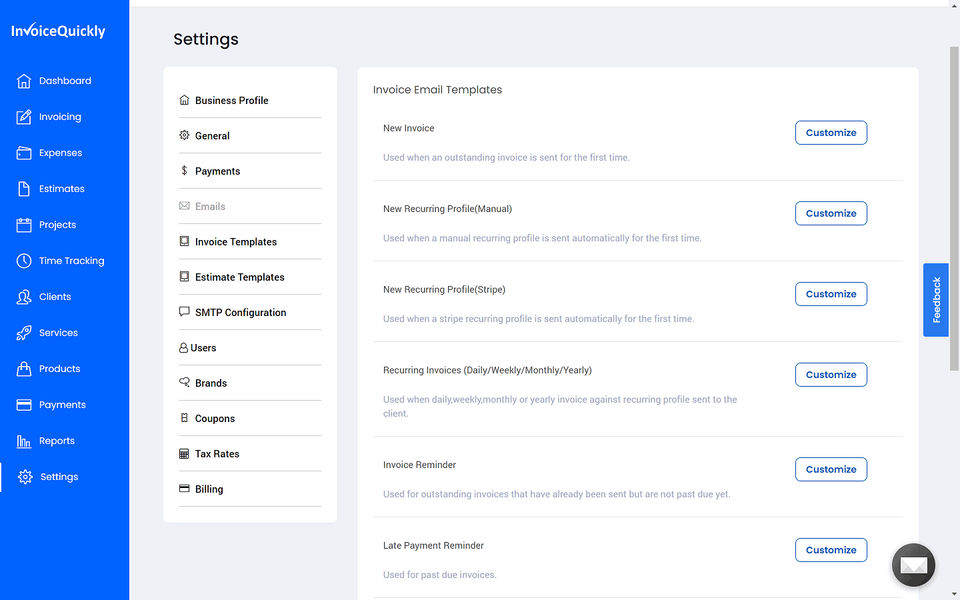Click the dollar sign icon beside Payments

click(x=184, y=170)
